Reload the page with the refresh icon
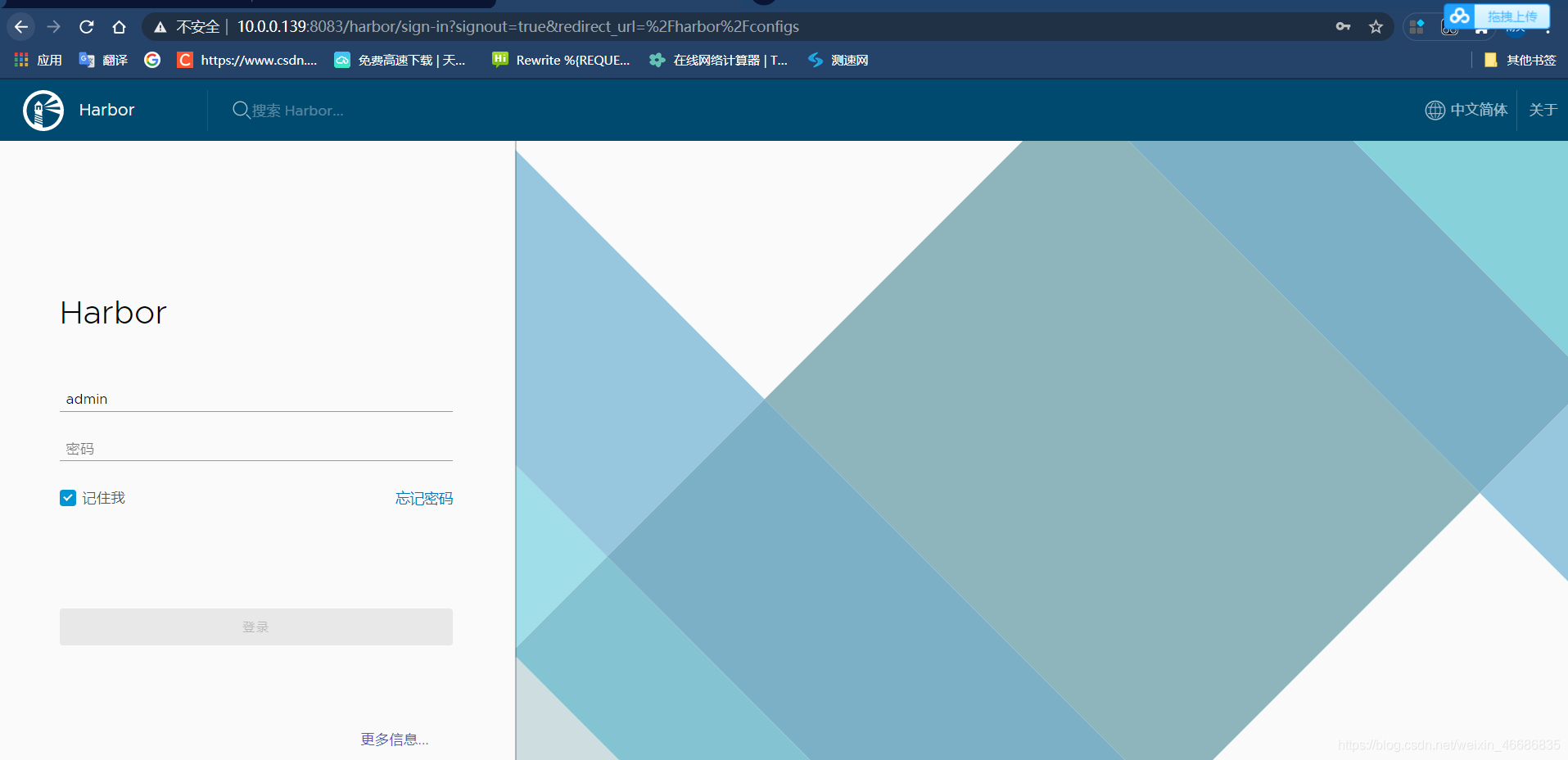The image size is (1568, 760). [x=86, y=27]
